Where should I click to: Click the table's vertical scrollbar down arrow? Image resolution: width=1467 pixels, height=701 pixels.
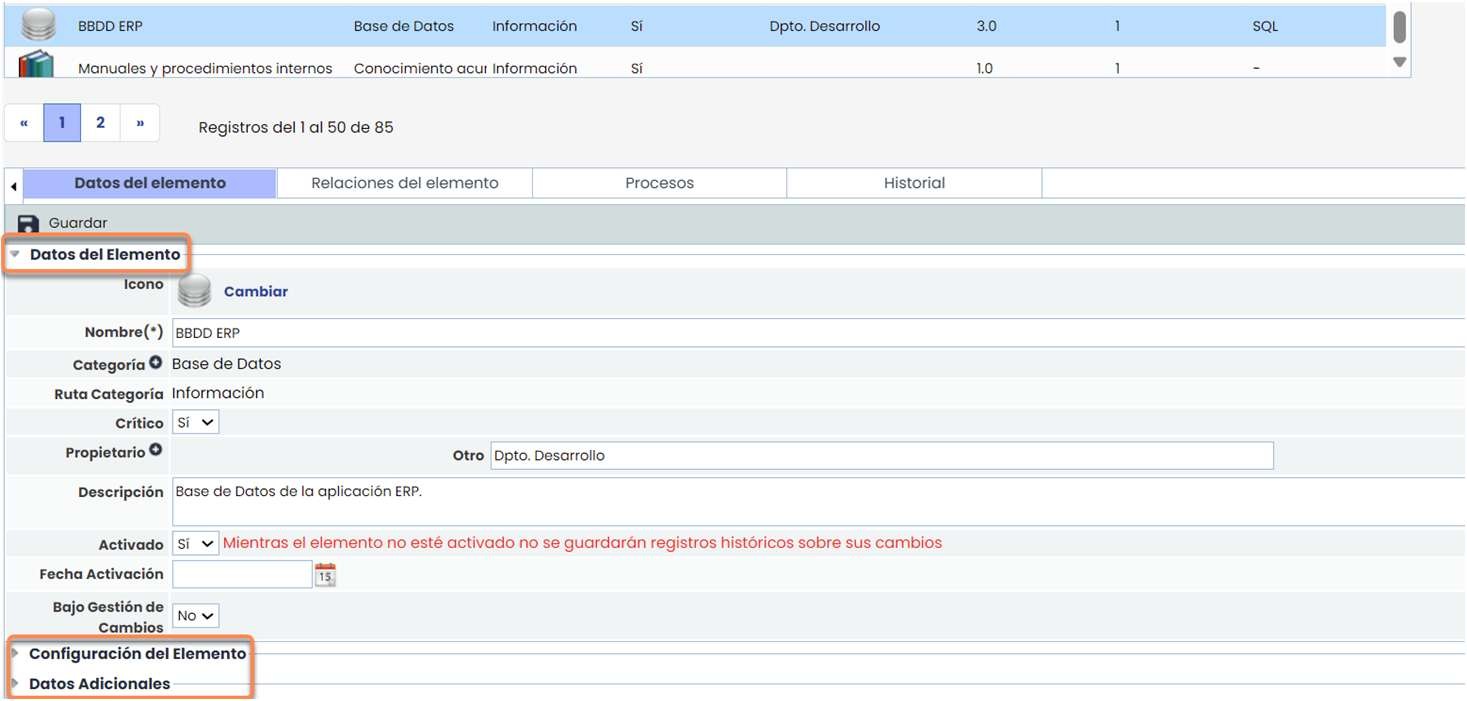[x=1399, y=62]
